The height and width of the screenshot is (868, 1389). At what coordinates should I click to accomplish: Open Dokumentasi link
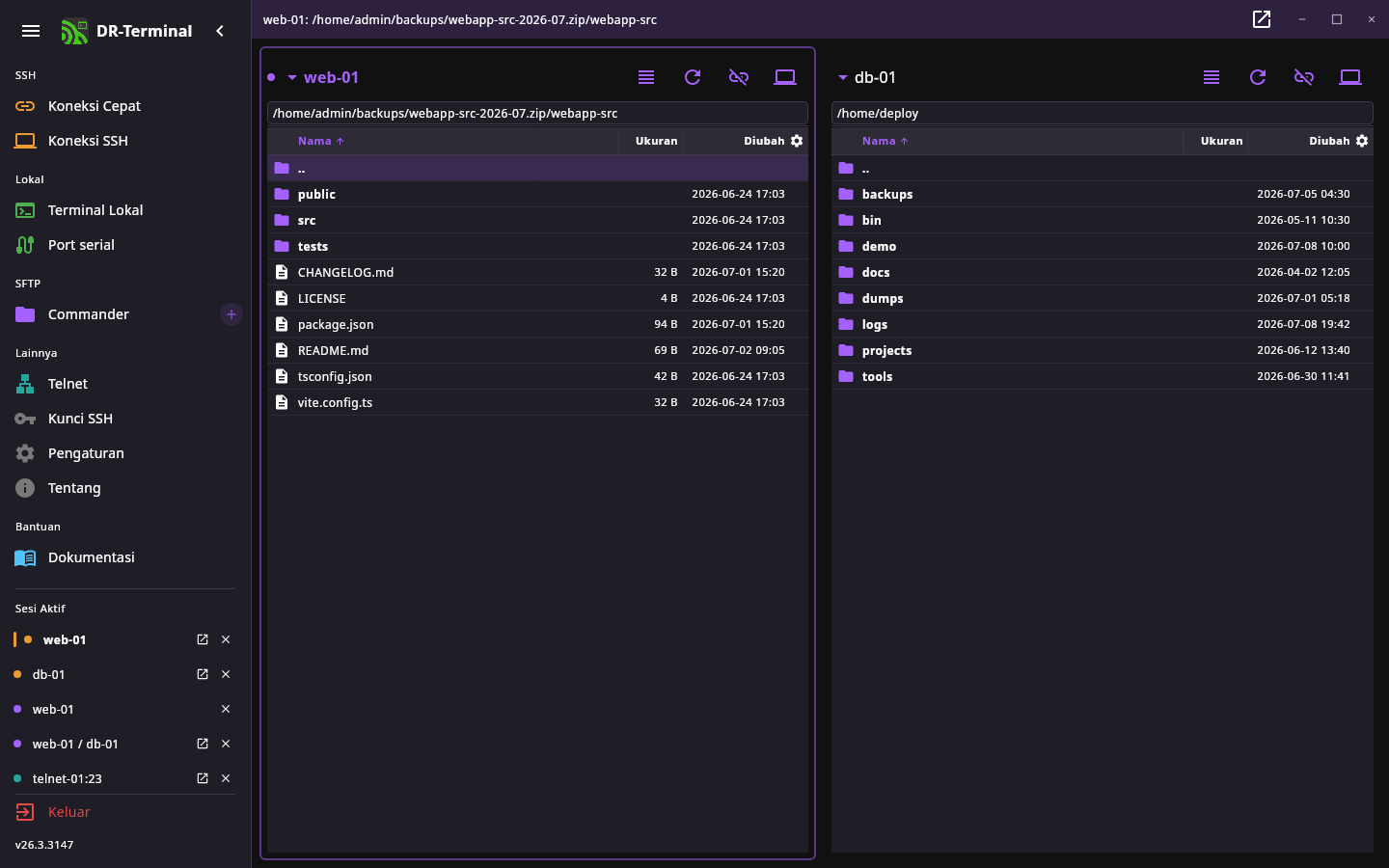pos(125,557)
